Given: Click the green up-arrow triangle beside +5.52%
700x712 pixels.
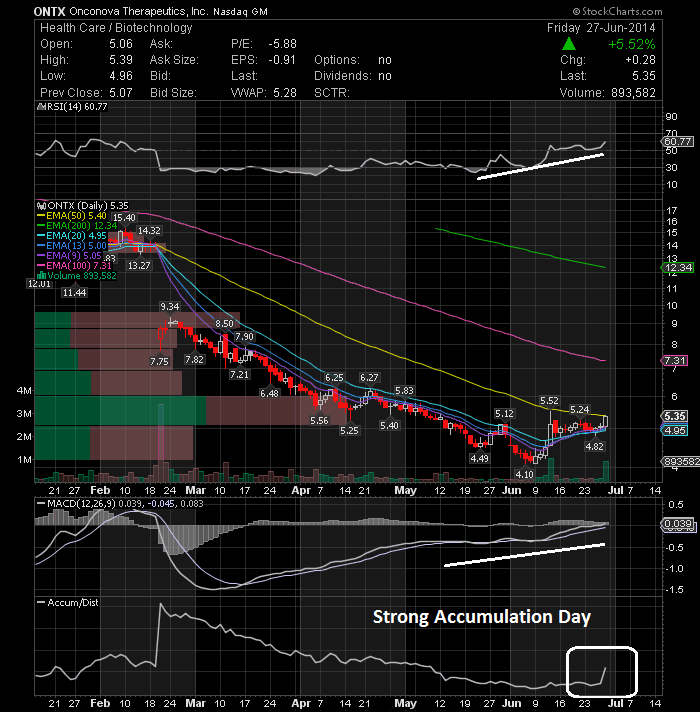Looking at the screenshot, I should click(x=568, y=44).
